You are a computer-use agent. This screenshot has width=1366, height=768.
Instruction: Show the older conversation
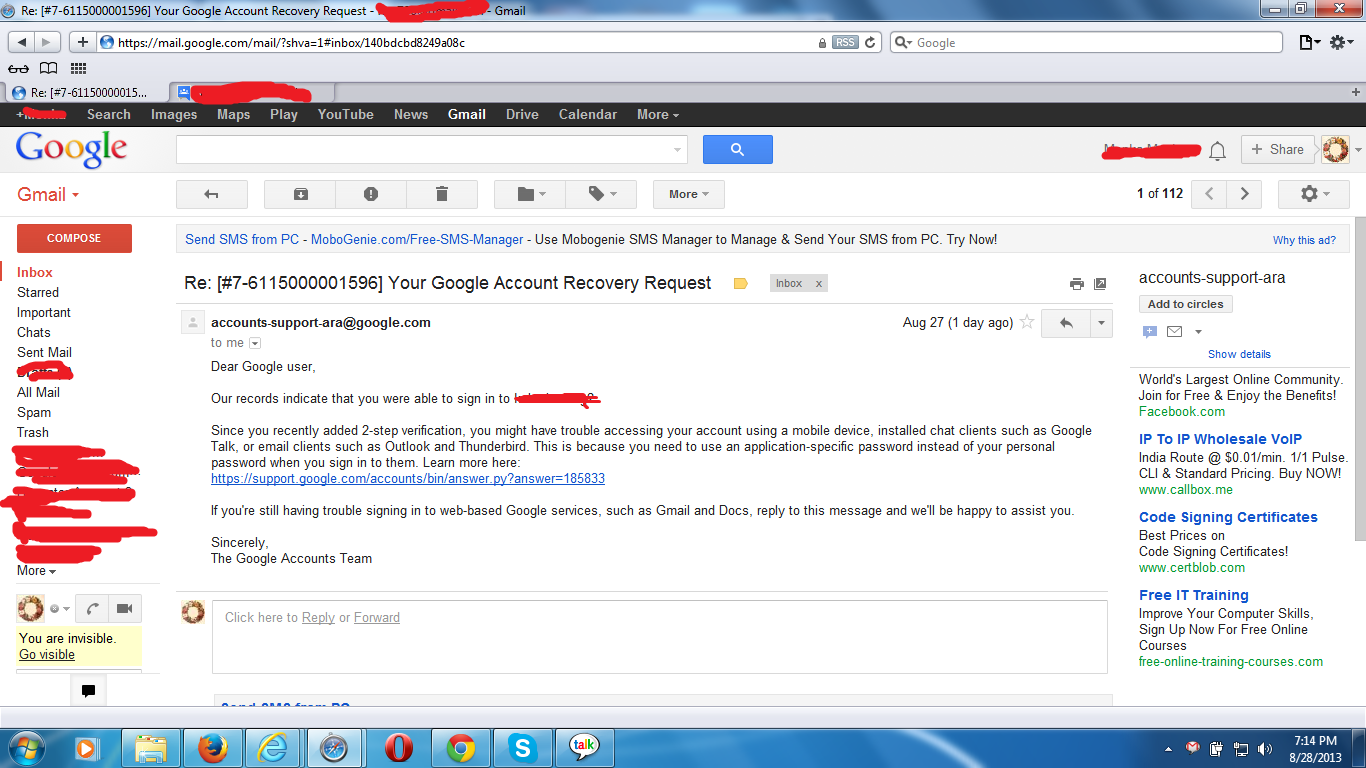[1244, 194]
